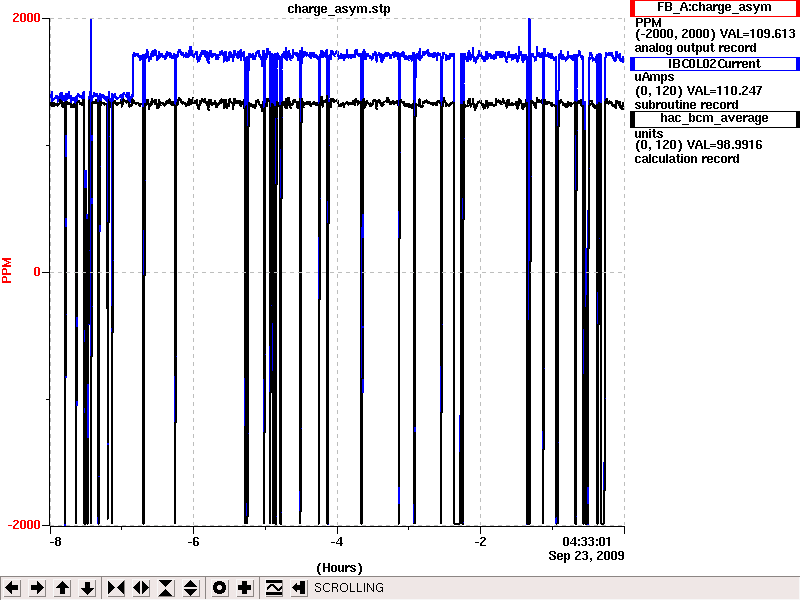Click the -8 hours axis tick label

(x=56, y=542)
